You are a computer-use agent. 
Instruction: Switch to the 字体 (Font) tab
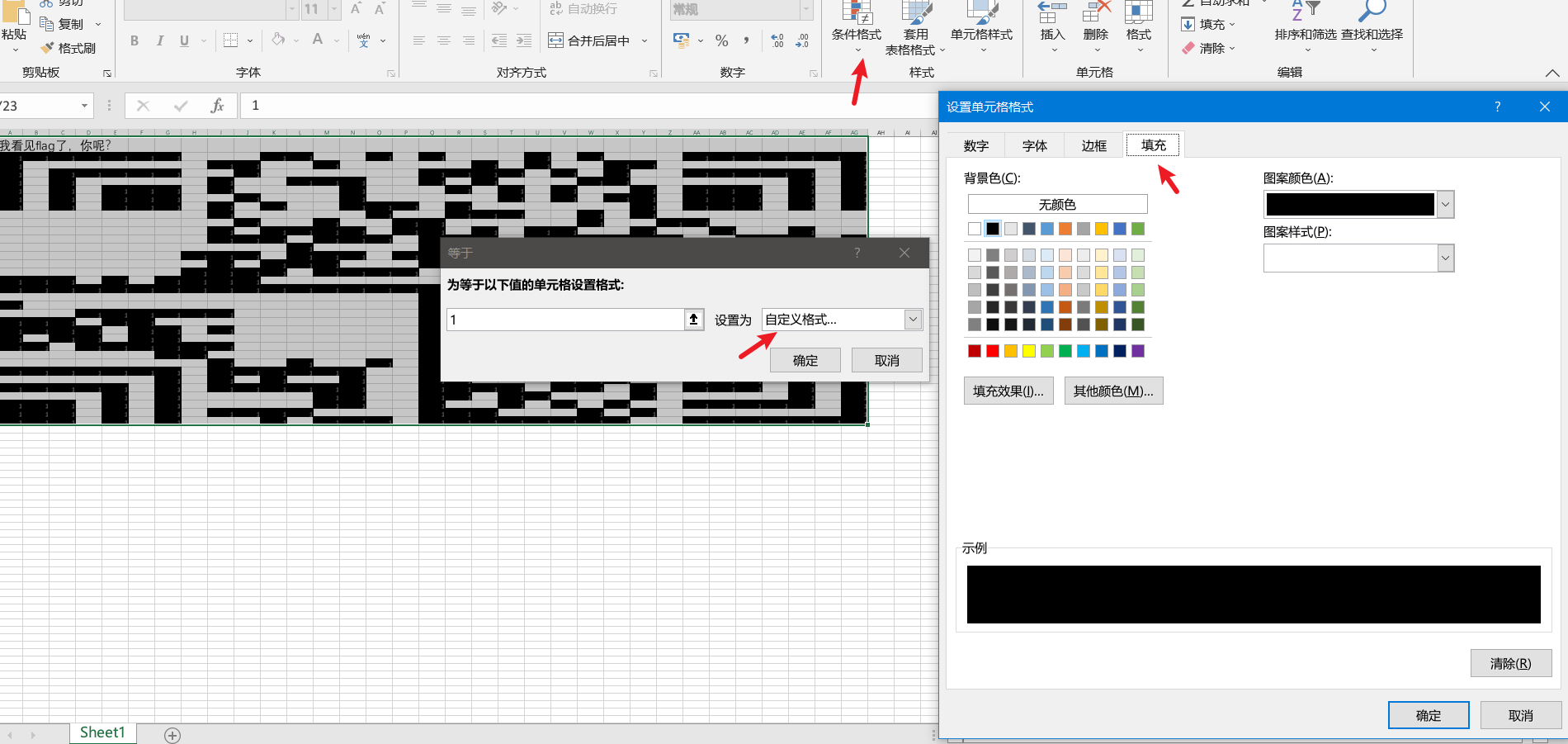click(x=1035, y=145)
